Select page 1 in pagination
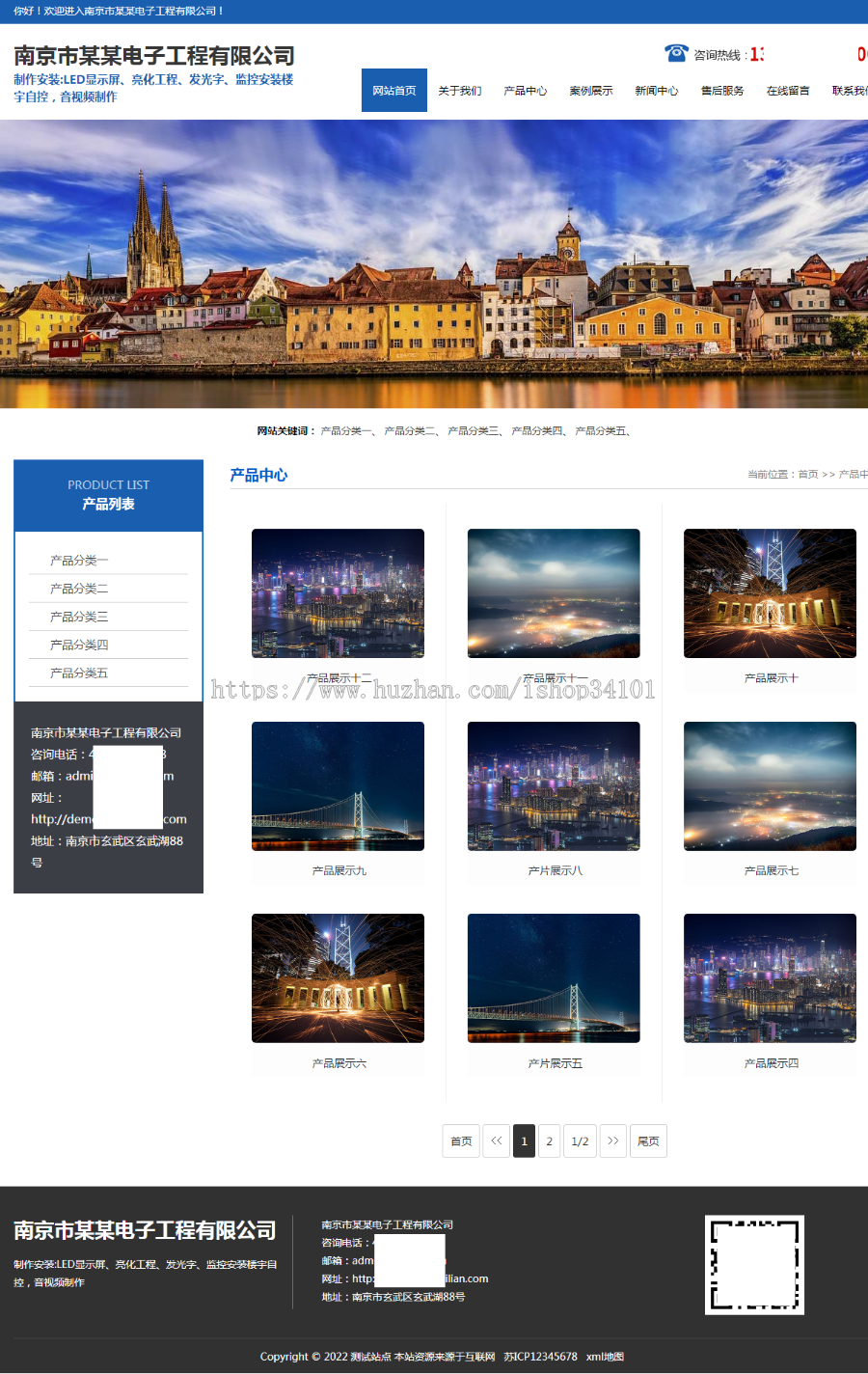The height and width of the screenshot is (1374, 868). click(524, 1140)
